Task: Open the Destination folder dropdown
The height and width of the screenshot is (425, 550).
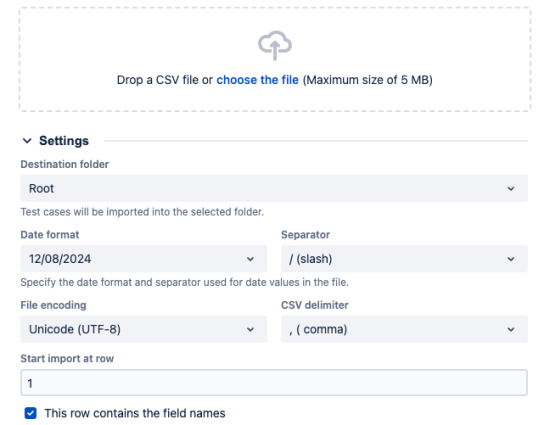Action: pos(274,188)
